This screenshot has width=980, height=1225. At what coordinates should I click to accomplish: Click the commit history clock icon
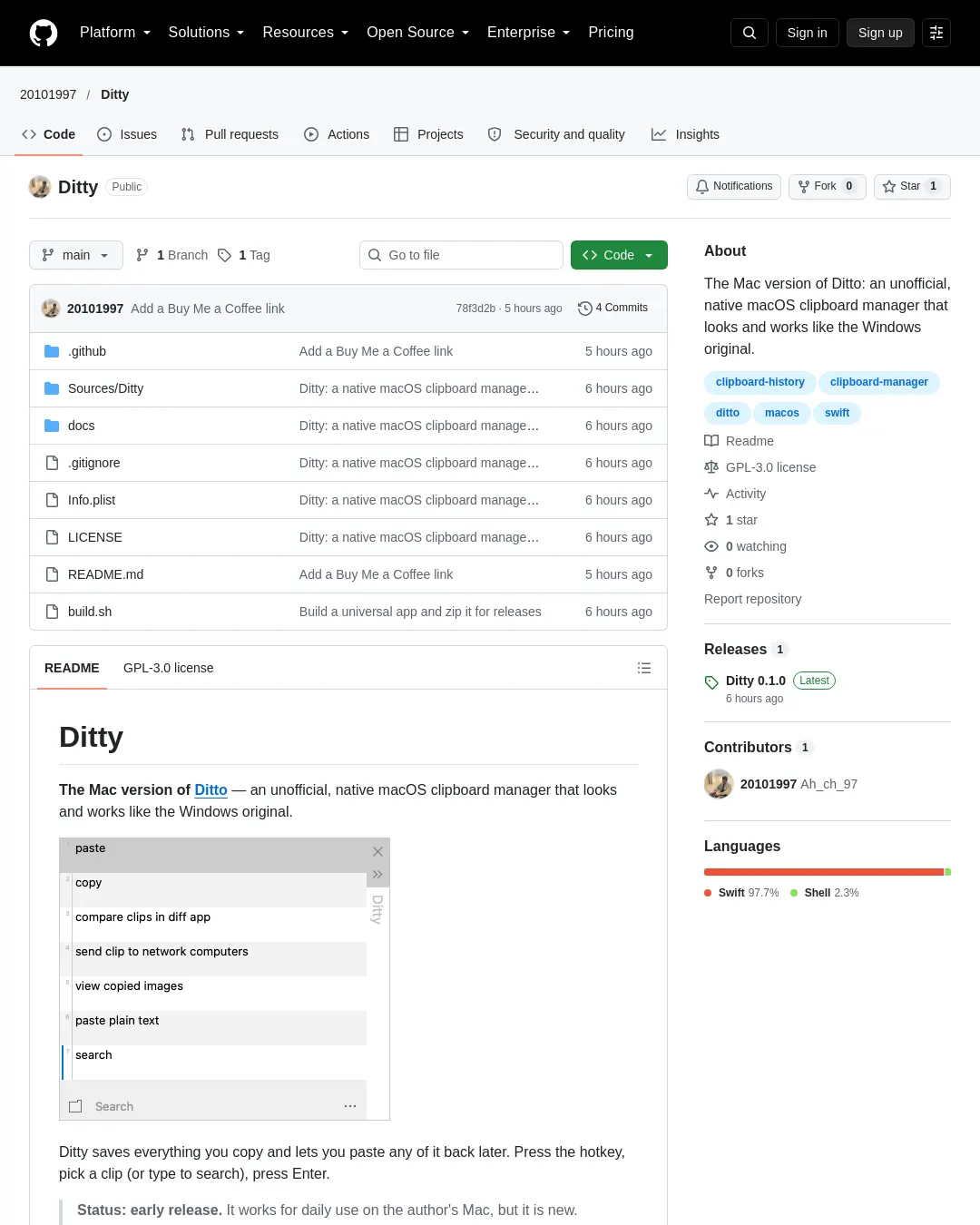(585, 309)
